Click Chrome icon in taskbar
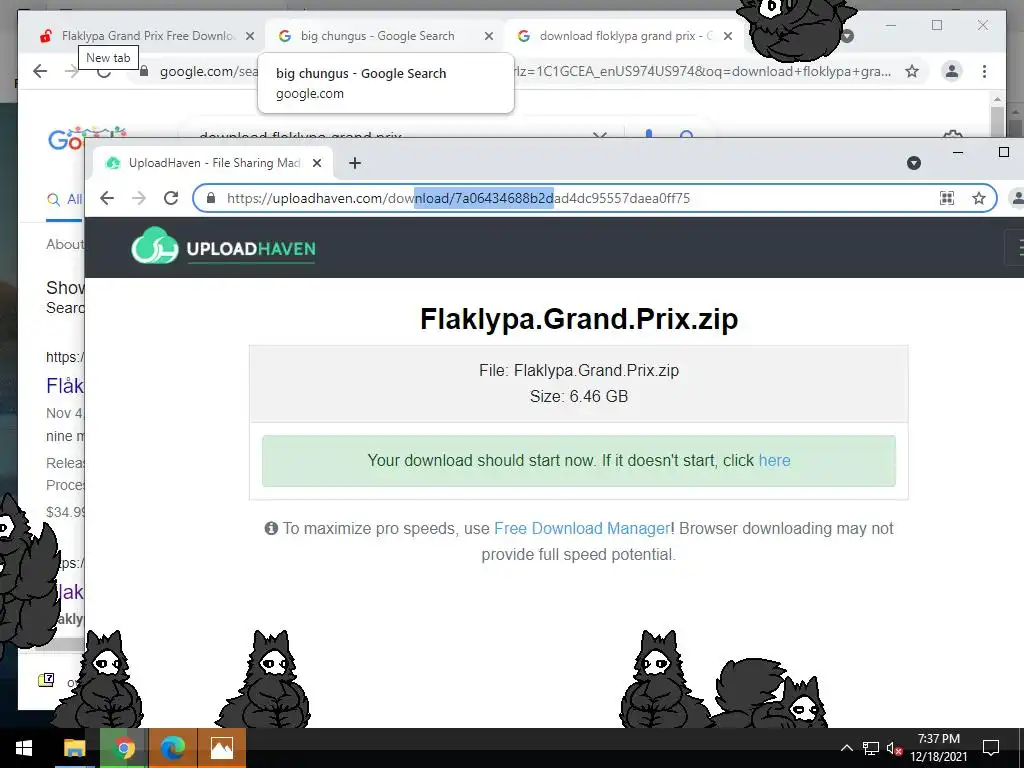 [124, 748]
